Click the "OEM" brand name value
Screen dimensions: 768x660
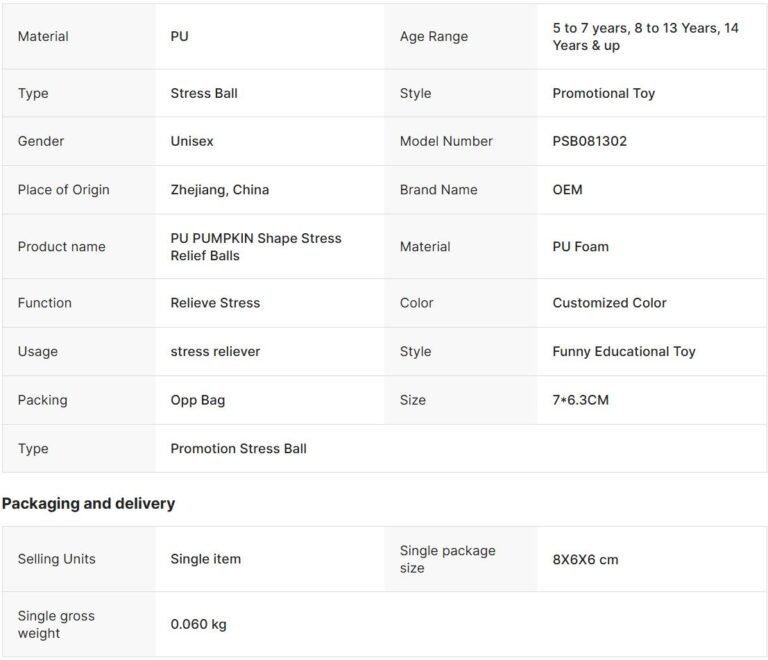pos(567,189)
